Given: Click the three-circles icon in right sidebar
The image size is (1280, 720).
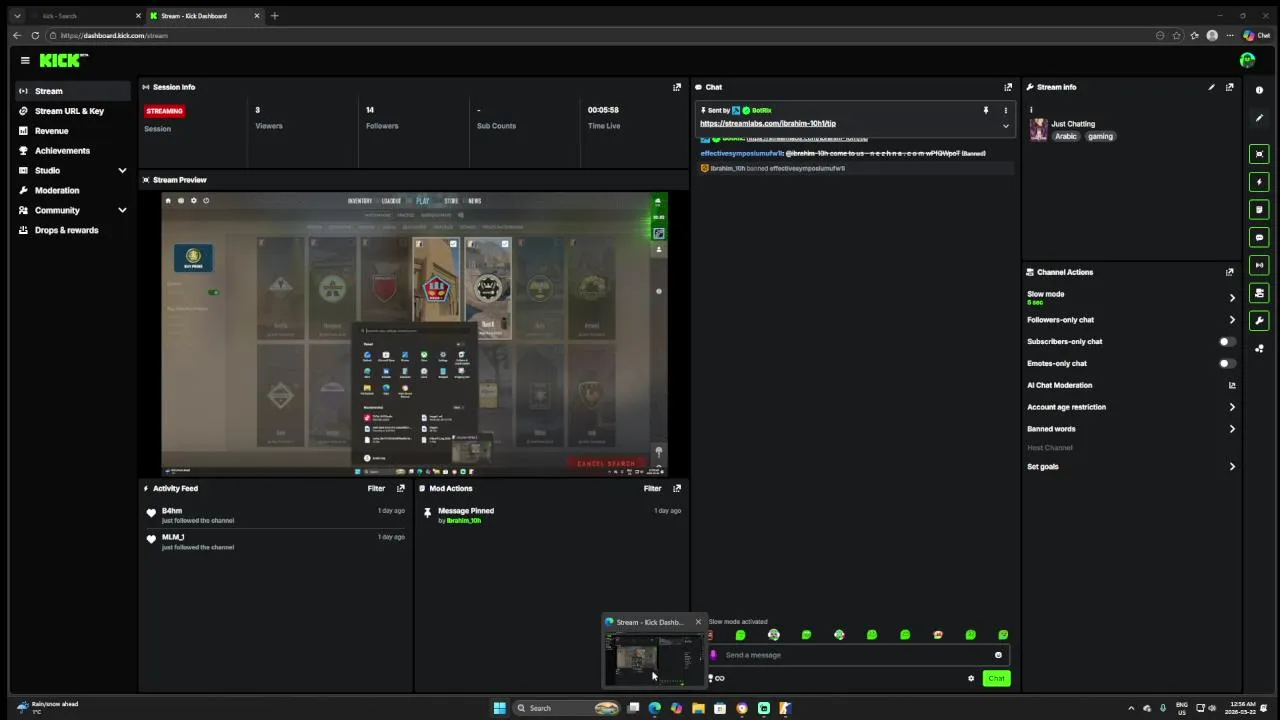Looking at the screenshot, I should click(x=1259, y=349).
